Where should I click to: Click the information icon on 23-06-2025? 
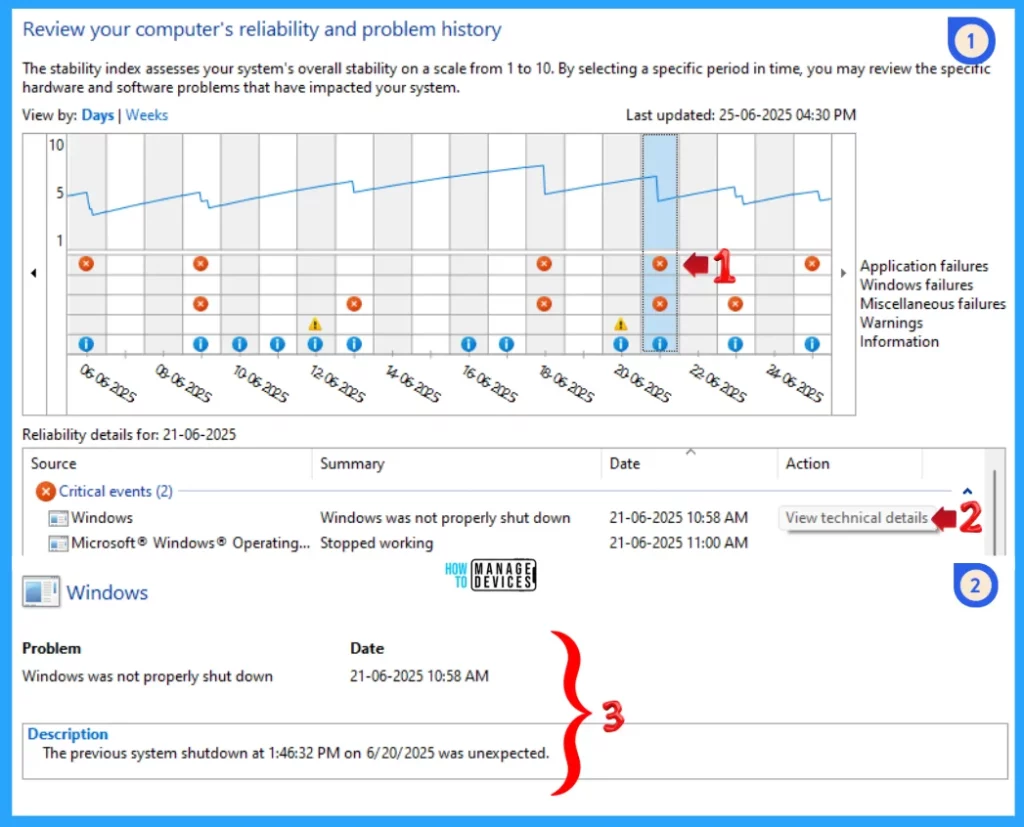coord(735,344)
